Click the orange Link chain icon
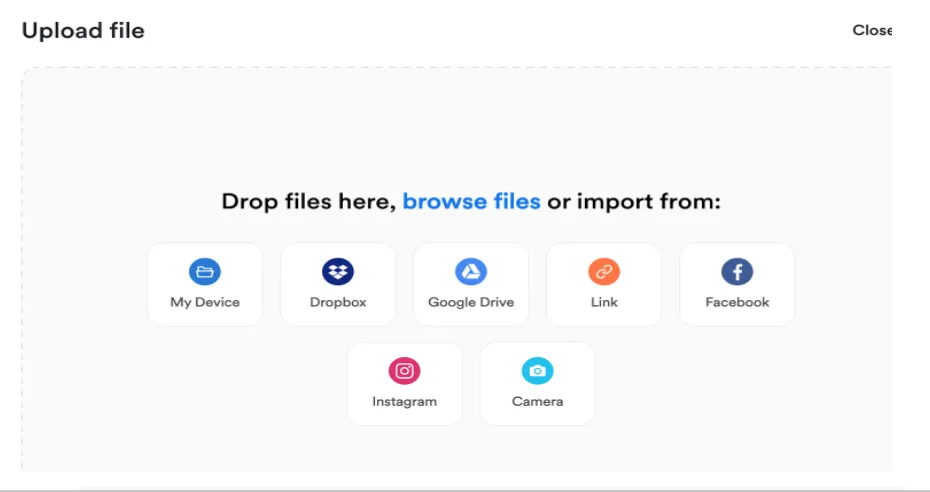The image size is (930, 492). [x=604, y=272]
